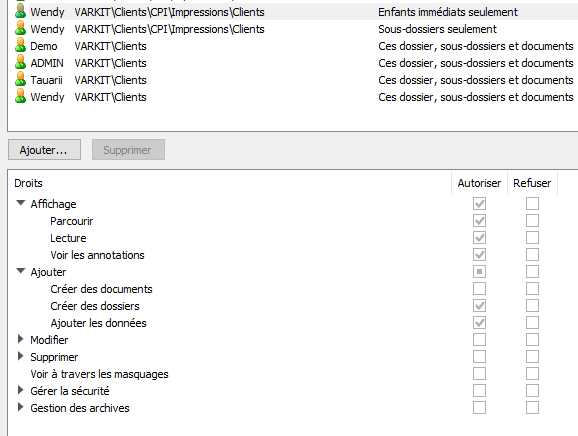Image resolution: width=578 pixels, height=436 pixels.
Task: Collapse the Ajouter rights group
Action: (21, 271)
